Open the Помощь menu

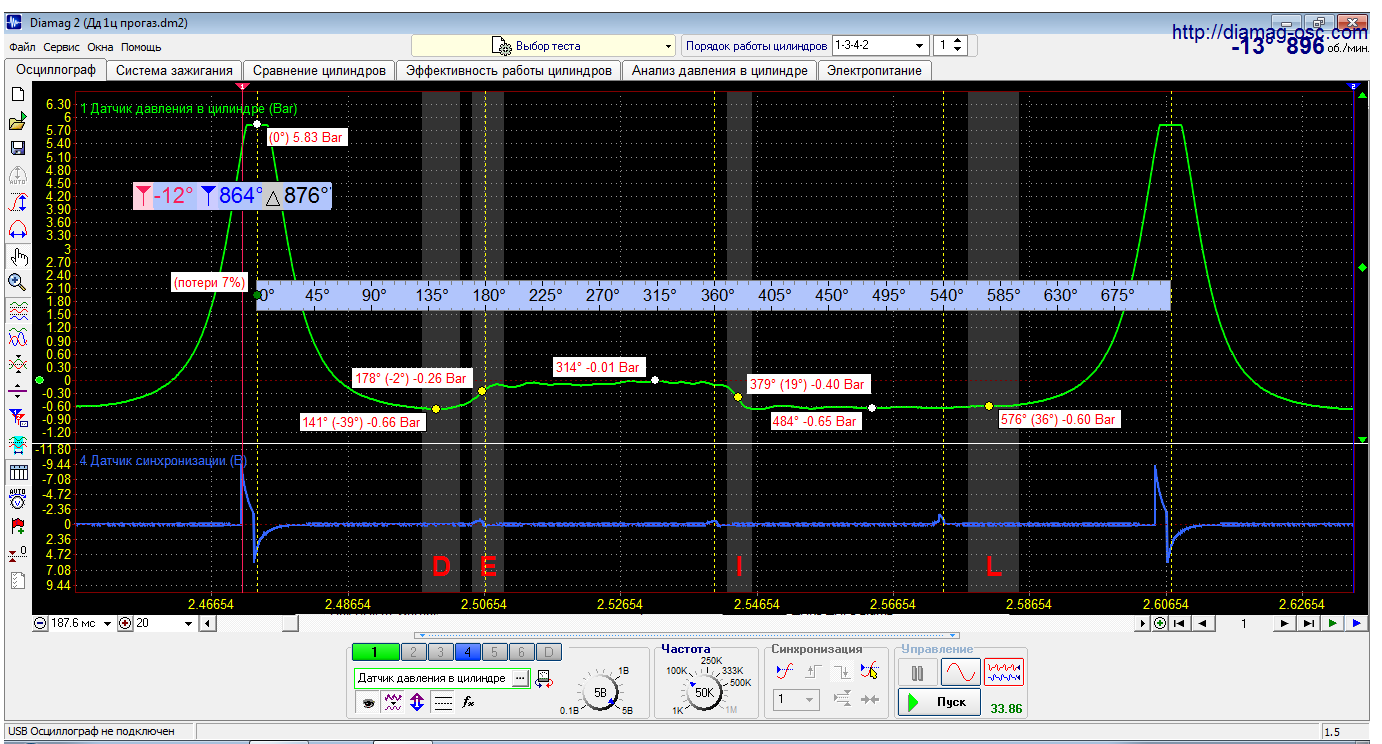point(141,47)
